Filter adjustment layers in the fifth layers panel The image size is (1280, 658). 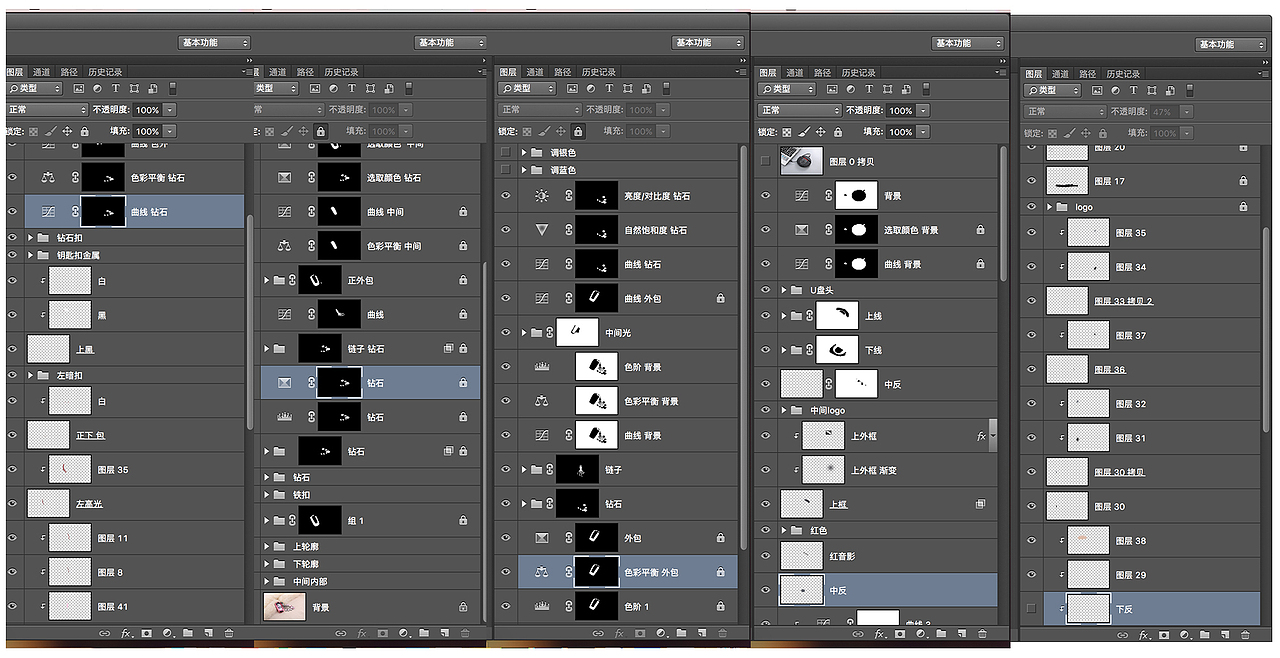coord(1114,90)
